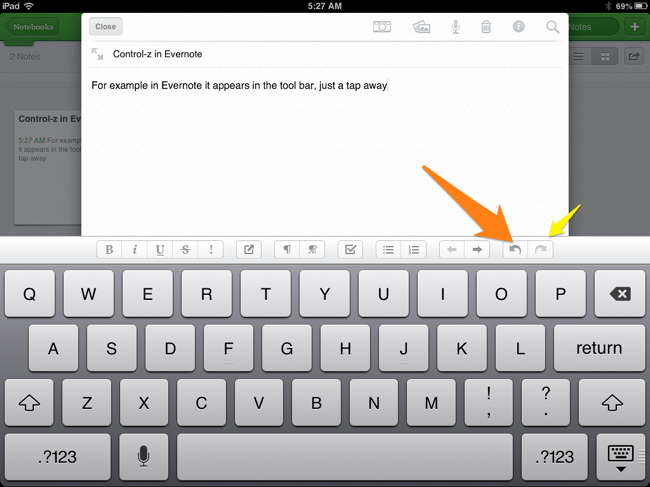The height and width of the screenshot is (487, 650).
Task: Tap the P key
Action: (x=560, y=294)
